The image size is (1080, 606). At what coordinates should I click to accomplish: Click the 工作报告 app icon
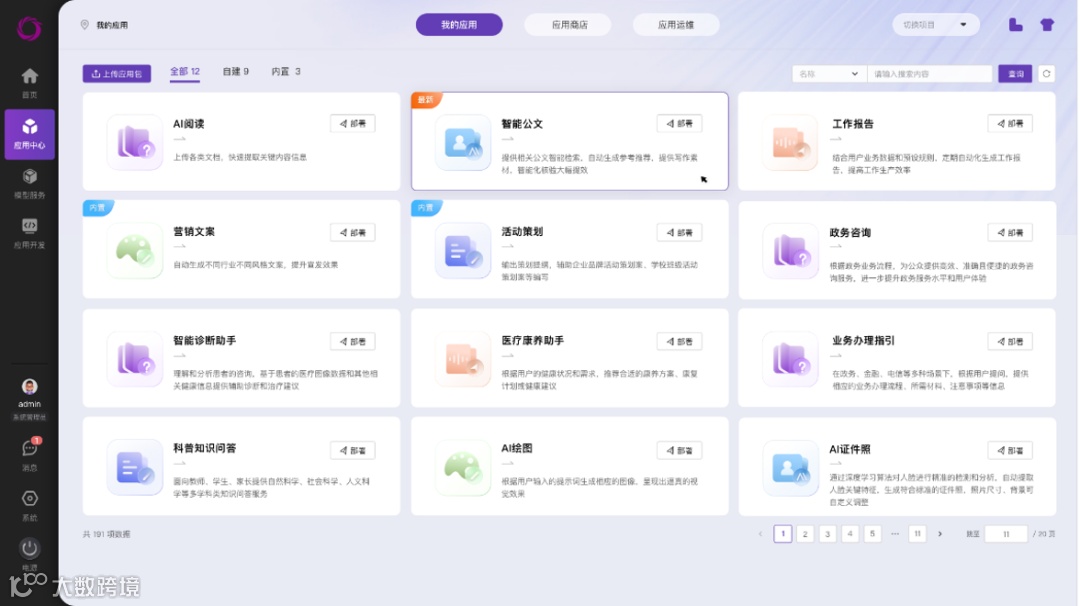[790, 142]
